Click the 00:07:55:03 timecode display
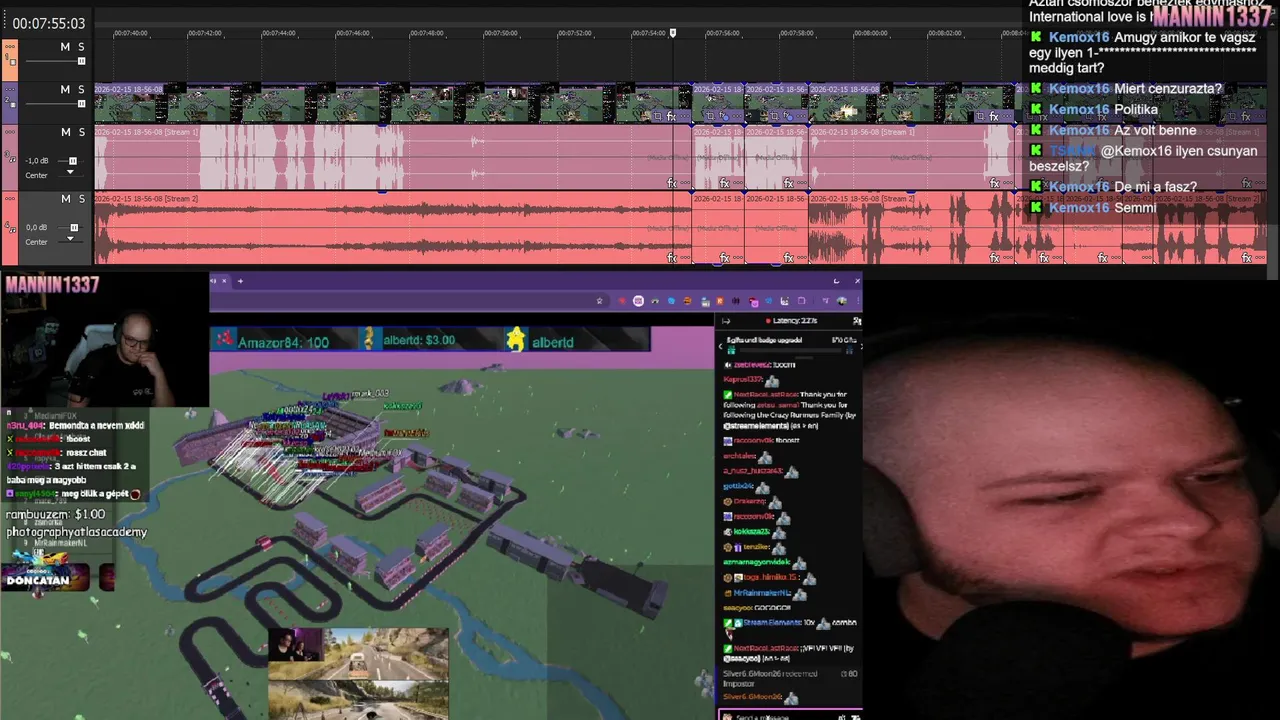 49,23
